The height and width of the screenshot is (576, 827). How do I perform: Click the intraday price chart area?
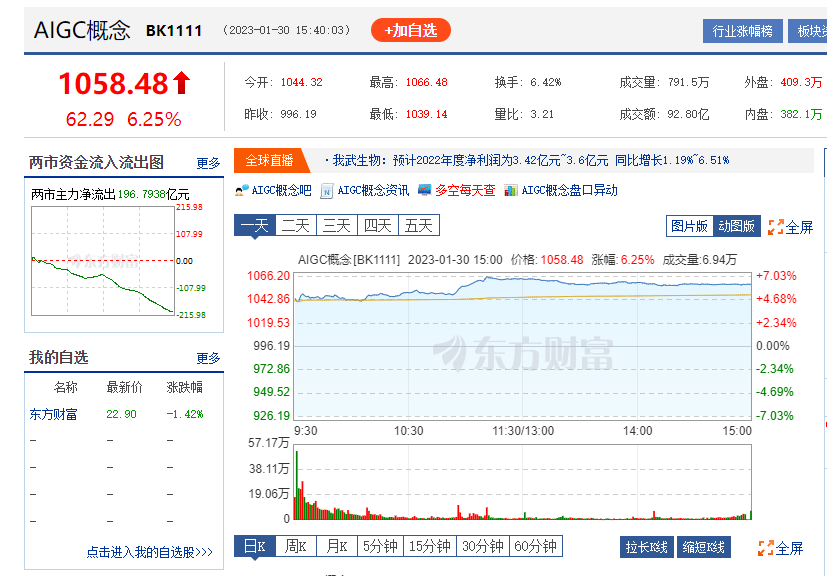tap(522, 345)
